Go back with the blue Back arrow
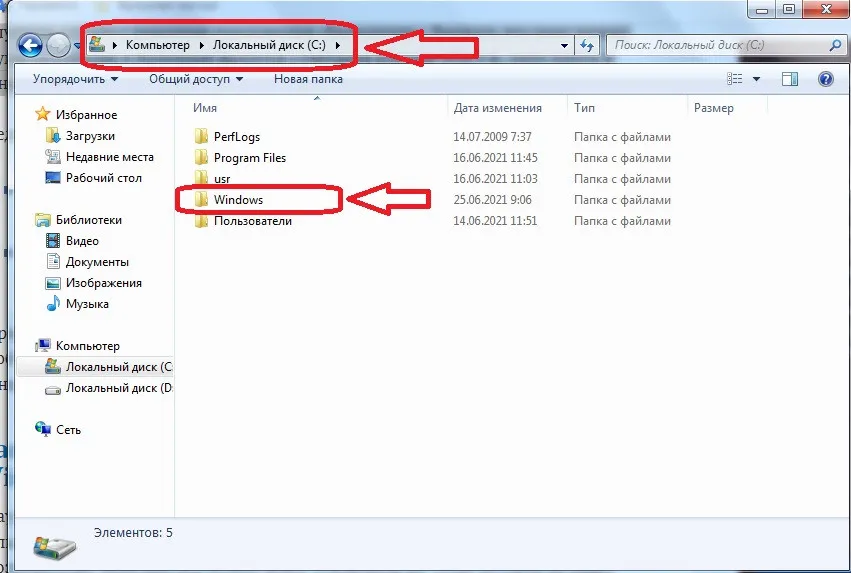The width and height of the screenshot is (851, 573). click(x=30, y=45)
